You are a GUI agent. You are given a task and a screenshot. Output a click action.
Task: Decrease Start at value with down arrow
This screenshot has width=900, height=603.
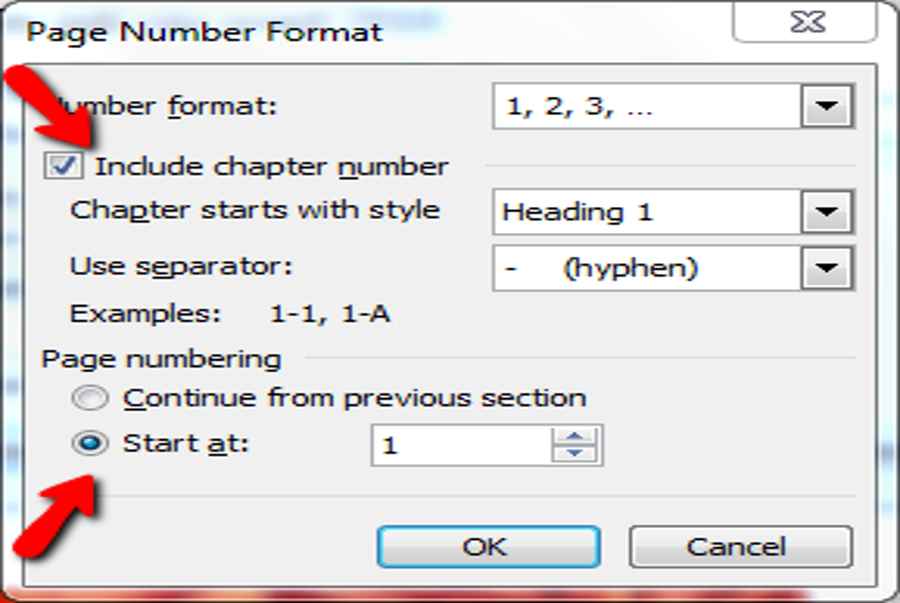575,454
